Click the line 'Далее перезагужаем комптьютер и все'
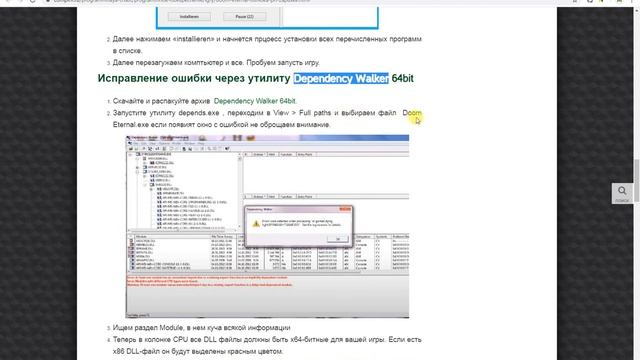 [x=216, y=62]
